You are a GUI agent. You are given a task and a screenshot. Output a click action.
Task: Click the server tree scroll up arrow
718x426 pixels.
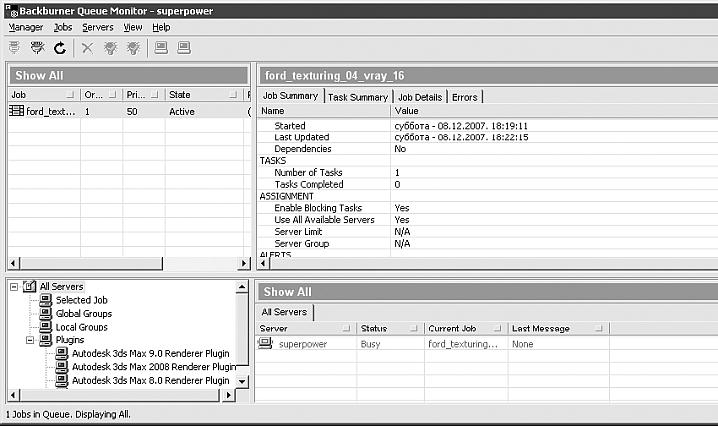[x=242, y=287]
